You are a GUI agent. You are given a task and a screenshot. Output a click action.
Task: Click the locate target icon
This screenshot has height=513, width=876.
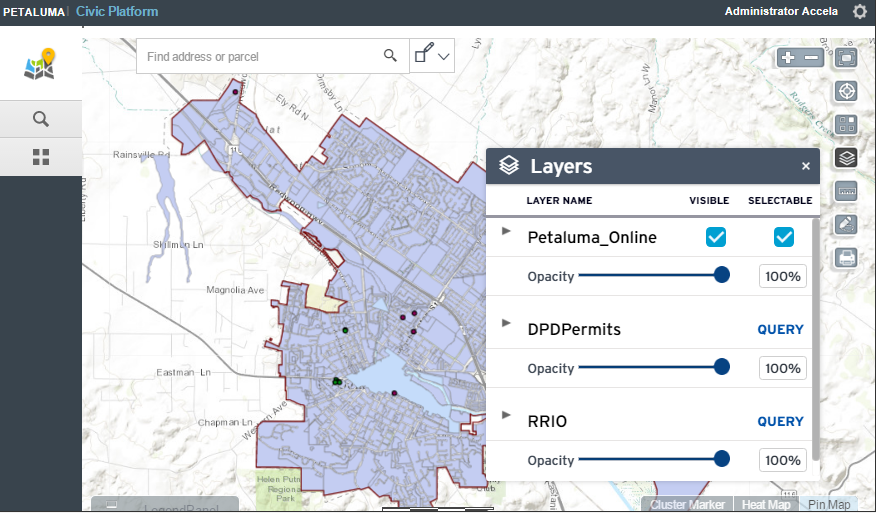846,91
